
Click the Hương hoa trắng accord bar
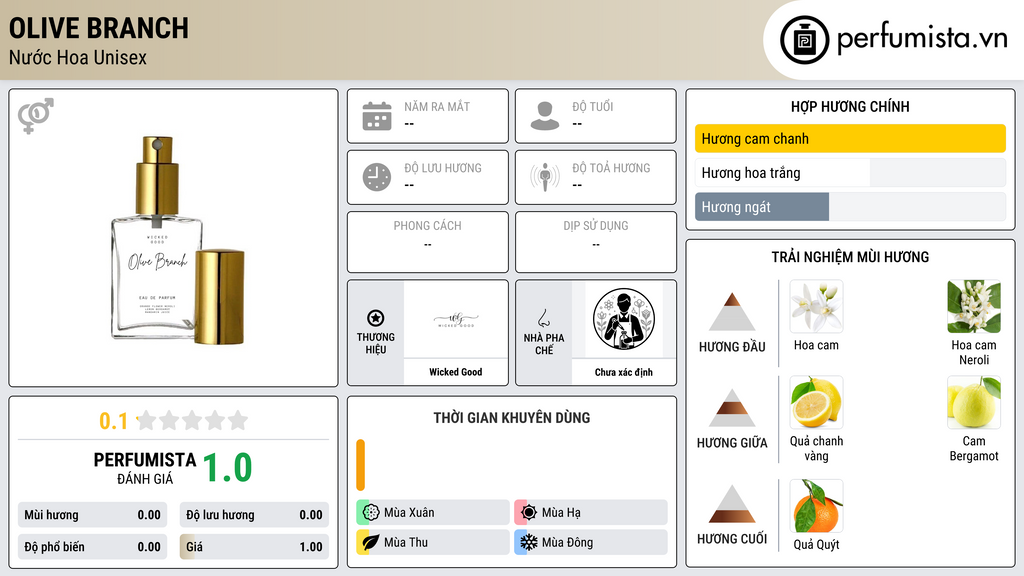coord(850,173)
